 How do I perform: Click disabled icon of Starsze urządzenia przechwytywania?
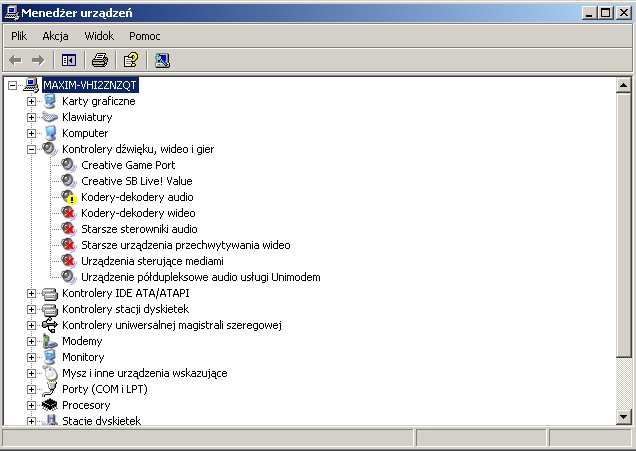pyautogui.click(x=69, y=245)
